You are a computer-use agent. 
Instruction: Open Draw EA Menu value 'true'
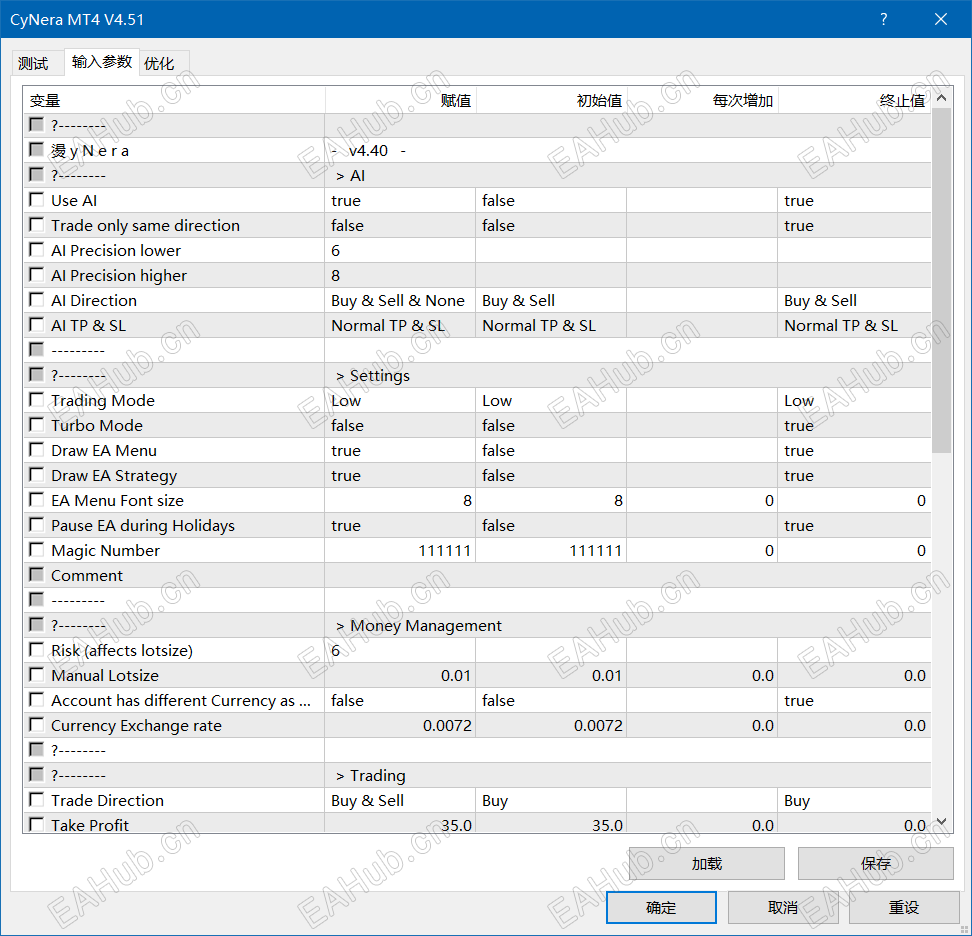(400, 450)
